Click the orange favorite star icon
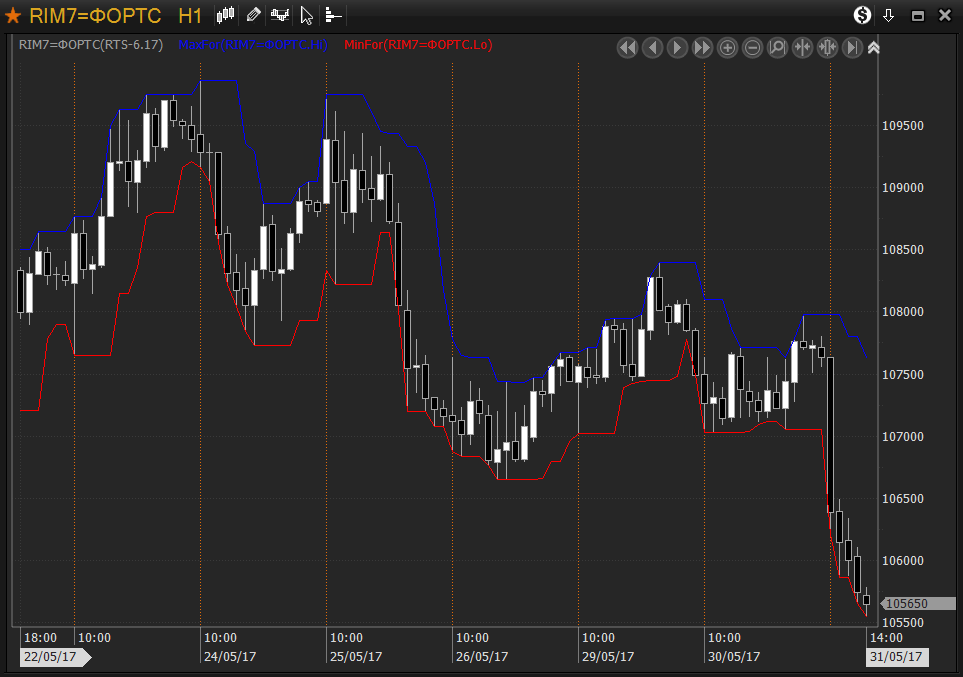The height and width of the screenshot is (677, 963). 13,15
